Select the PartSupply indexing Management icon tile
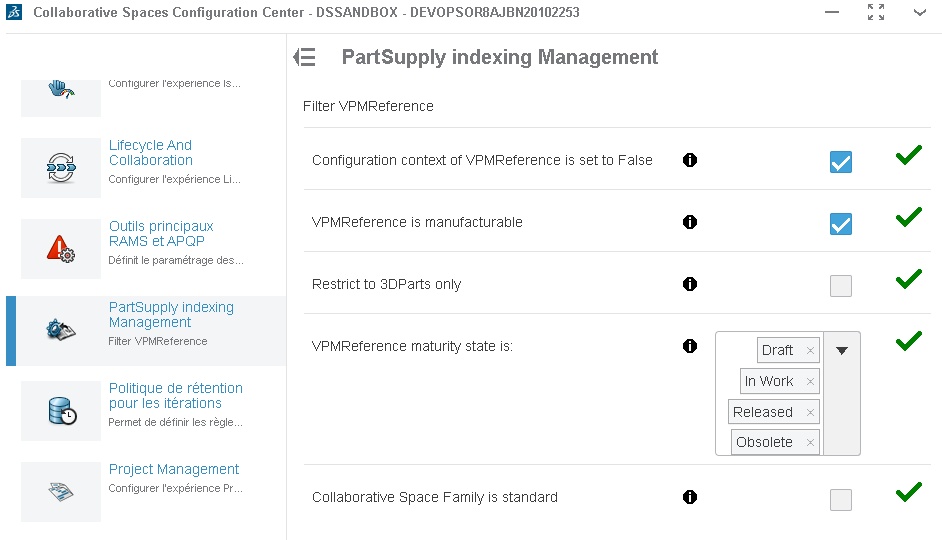 61,330
